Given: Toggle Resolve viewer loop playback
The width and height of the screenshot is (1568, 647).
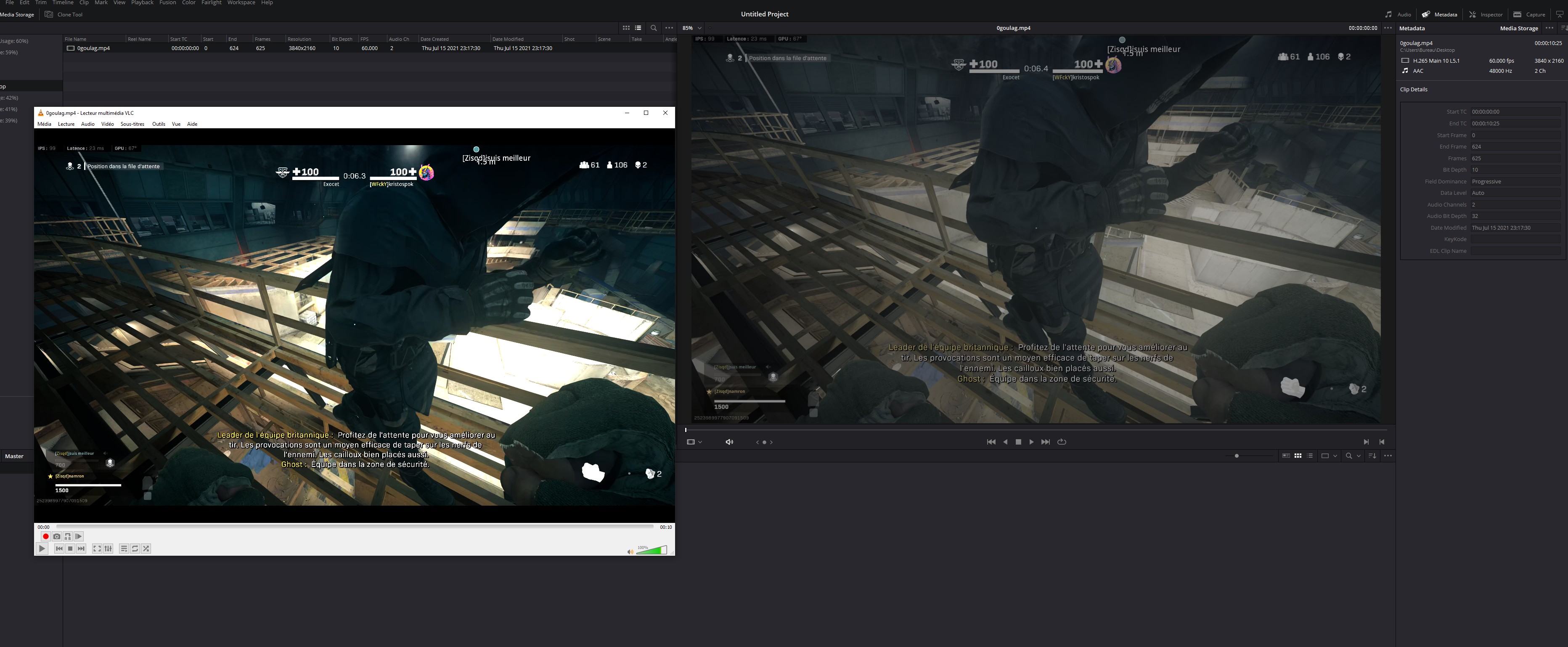Looking at the screenshot, I should pos(1062,442).
